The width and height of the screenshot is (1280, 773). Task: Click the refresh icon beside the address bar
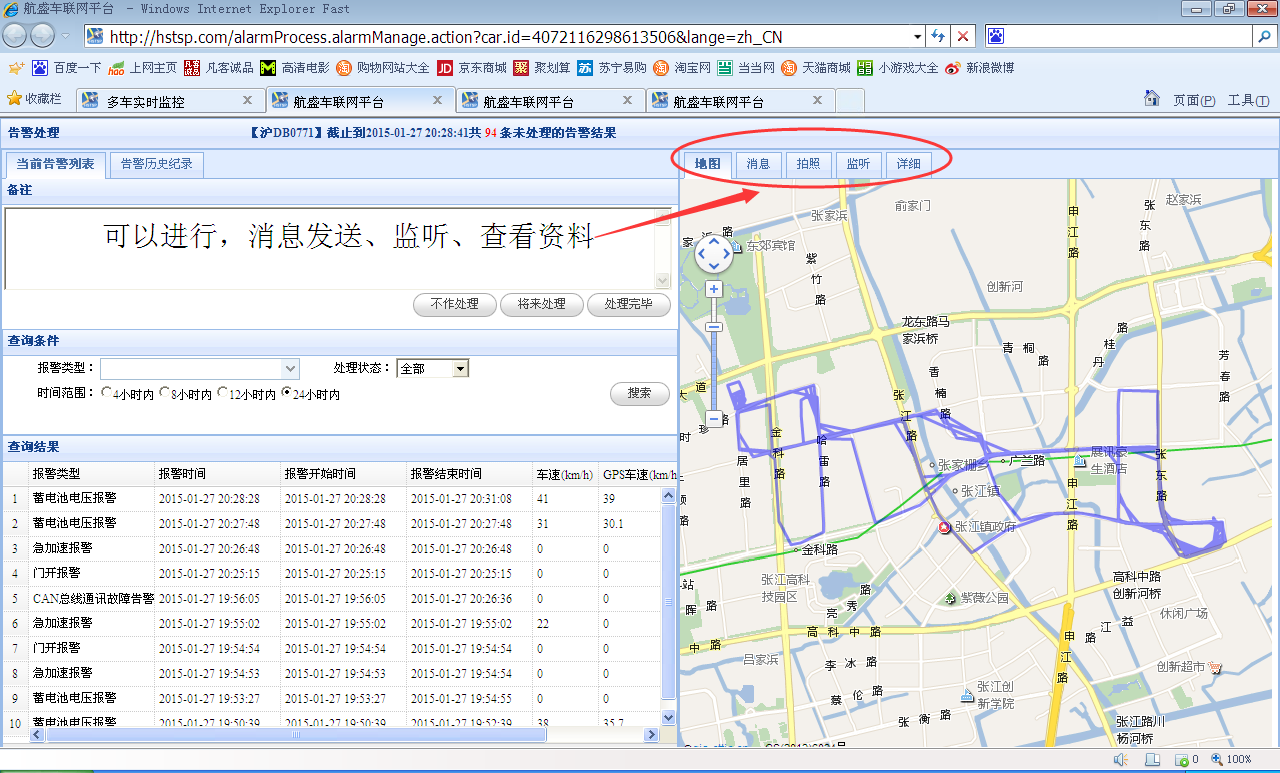(x=937, y=36)
